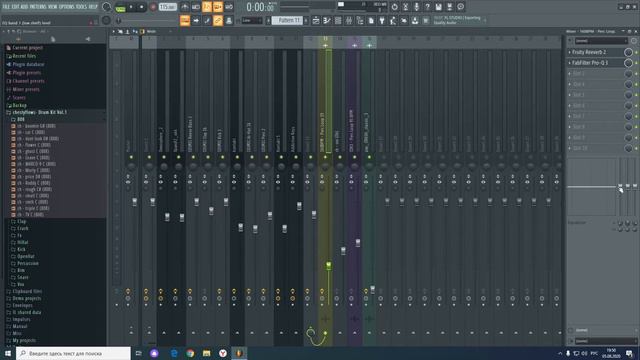
Task: Expand Channel presets folder
Action: click(x=28, y=81)
